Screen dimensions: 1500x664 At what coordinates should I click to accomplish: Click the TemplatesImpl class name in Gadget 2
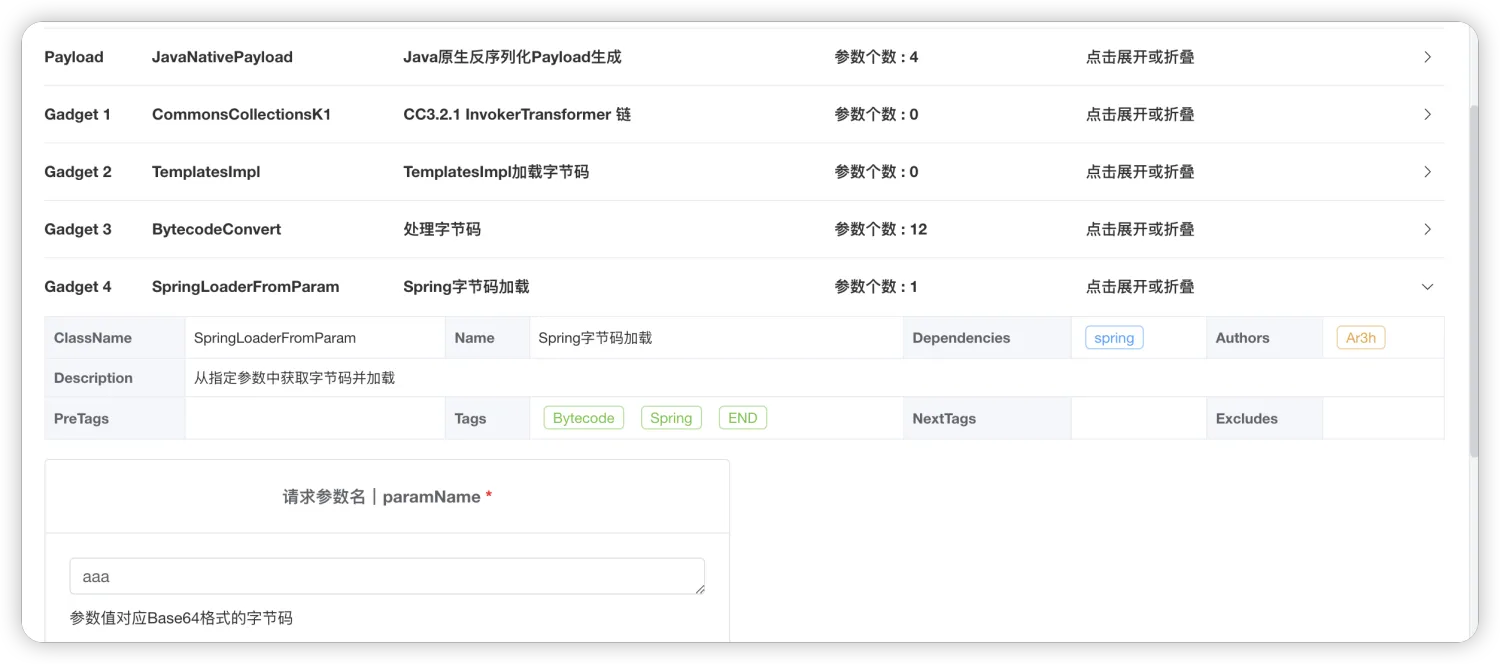tap(206, 172)
